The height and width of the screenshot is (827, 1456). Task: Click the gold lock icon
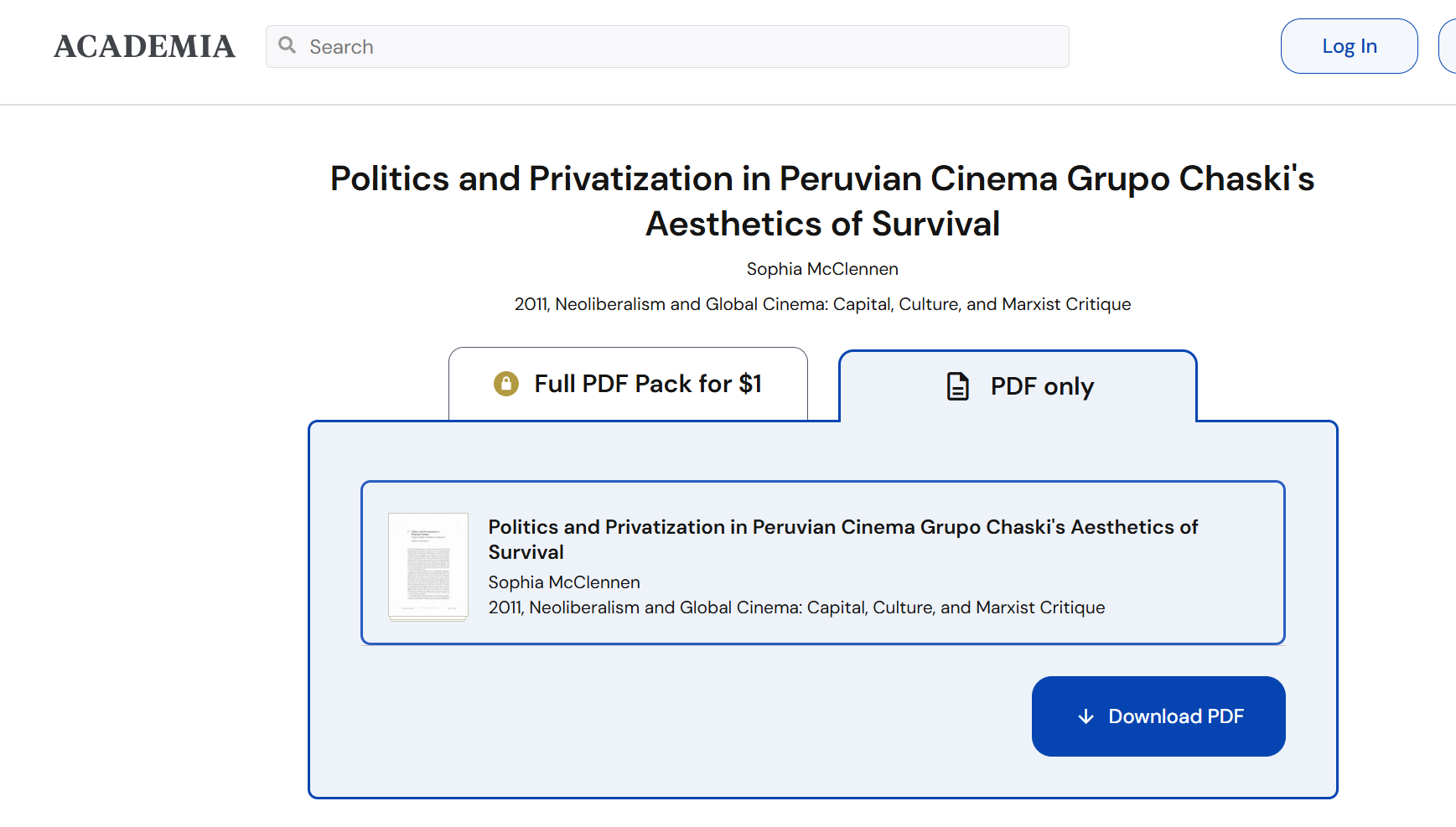point(506,384)
